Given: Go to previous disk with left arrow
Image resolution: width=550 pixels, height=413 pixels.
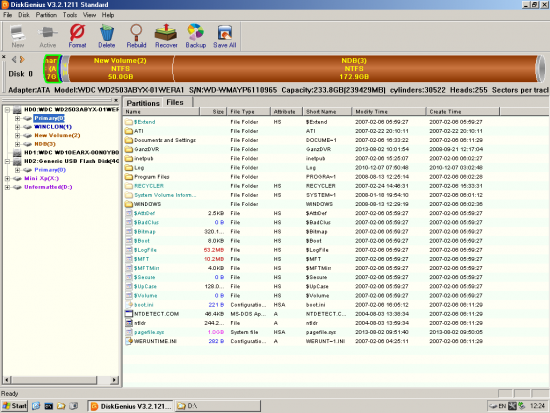Looking at the screenshot, I should click(x=14, y=60).
